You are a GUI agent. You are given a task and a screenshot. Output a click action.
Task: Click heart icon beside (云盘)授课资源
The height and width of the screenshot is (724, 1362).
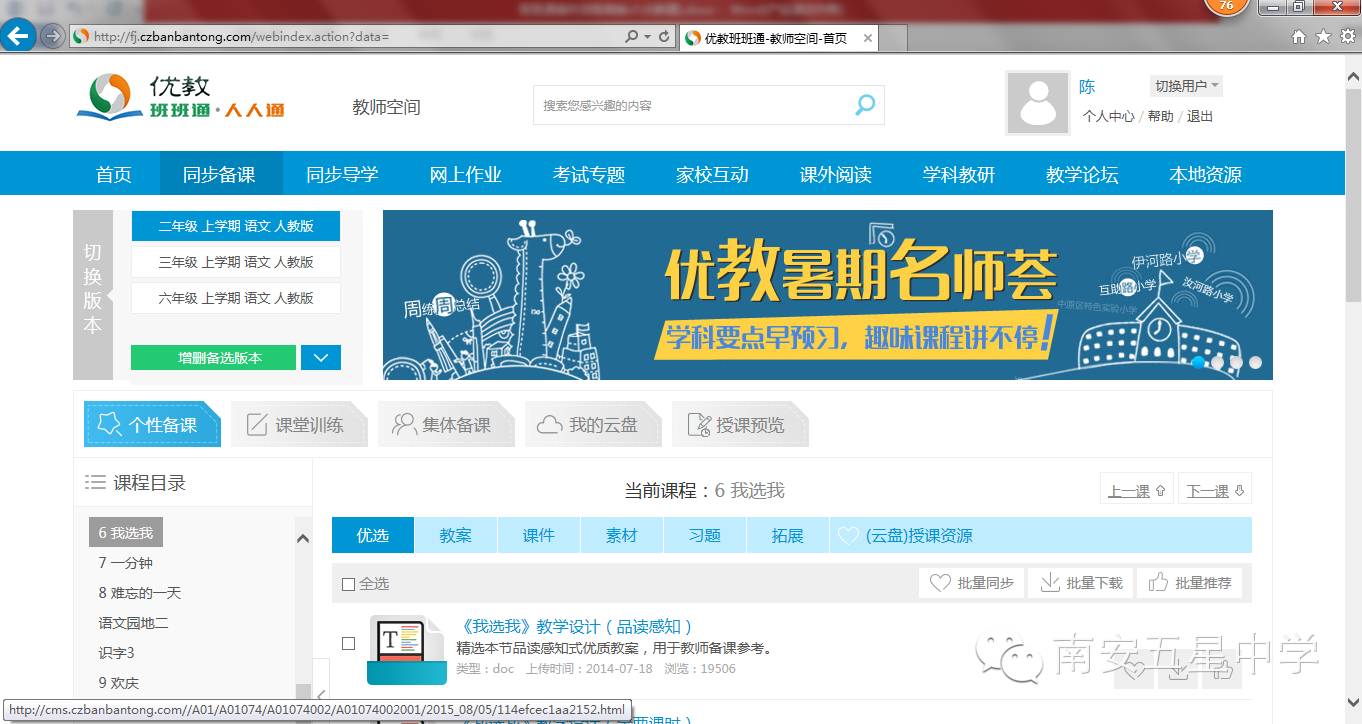(848, 536)
